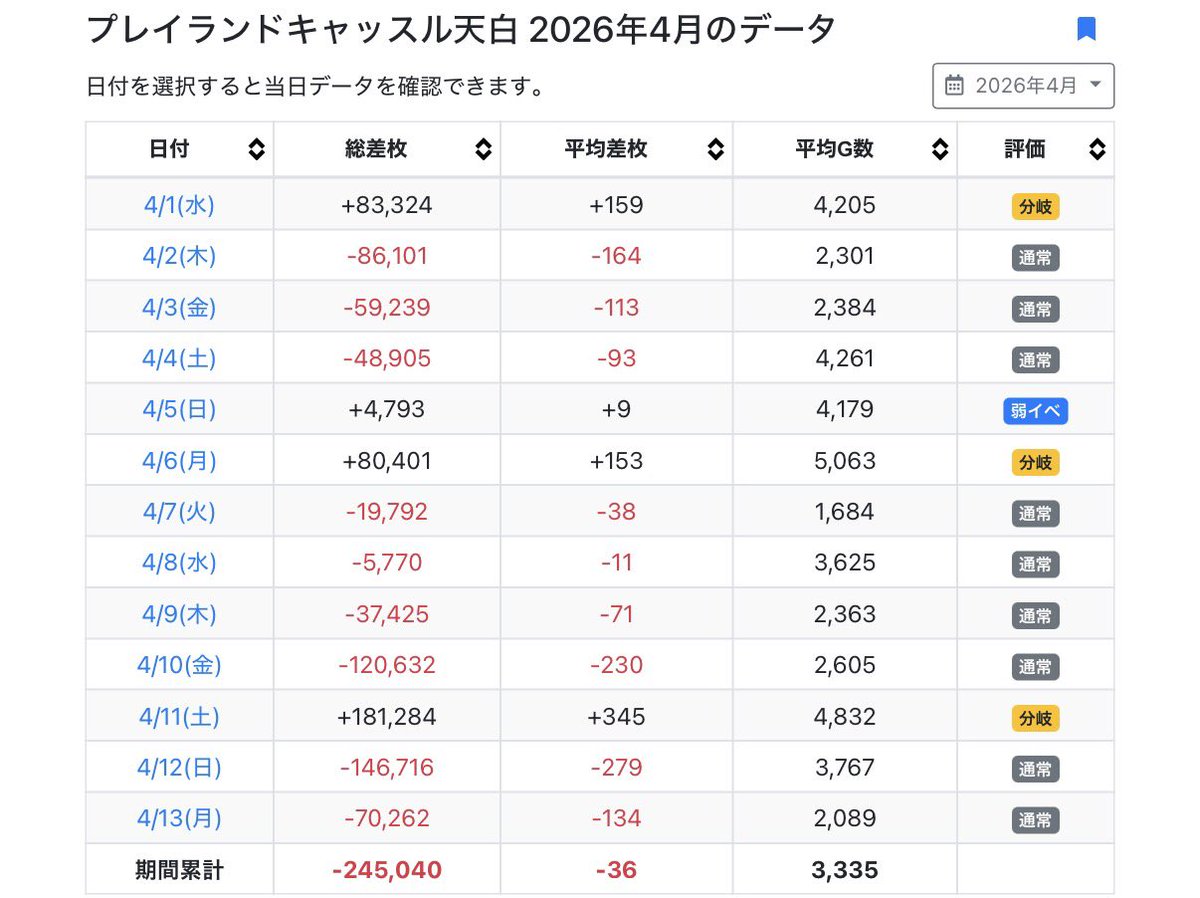Click calendar icon in month selector
Screen dimensions: 1200x898
[955, 85]
